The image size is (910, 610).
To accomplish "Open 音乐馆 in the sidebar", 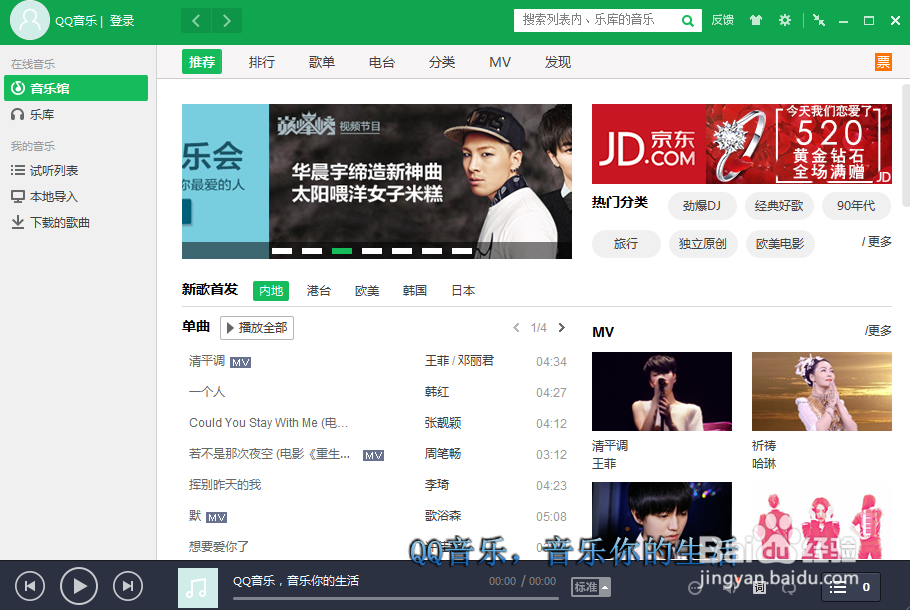I will 76,88.
